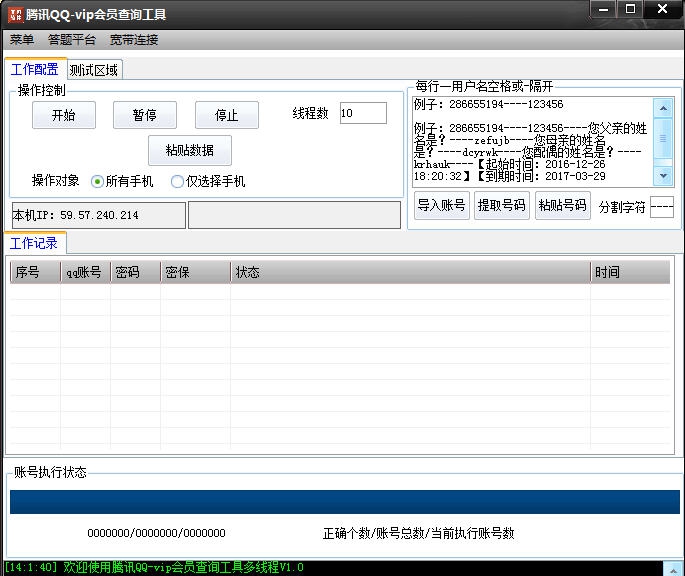Click the 粘贴号码 button
Viewport: 685px width, 576px height.
(563, 205)
